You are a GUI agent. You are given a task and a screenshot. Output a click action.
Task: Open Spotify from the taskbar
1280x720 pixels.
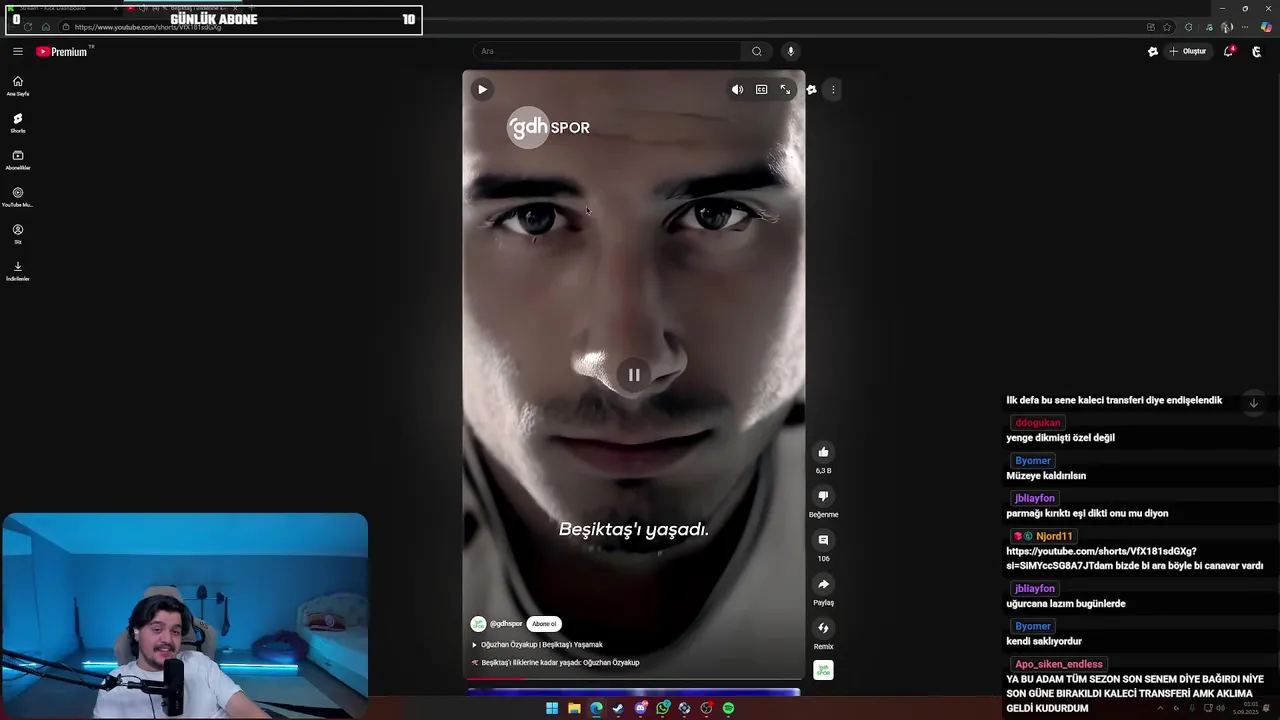(728, 708)
